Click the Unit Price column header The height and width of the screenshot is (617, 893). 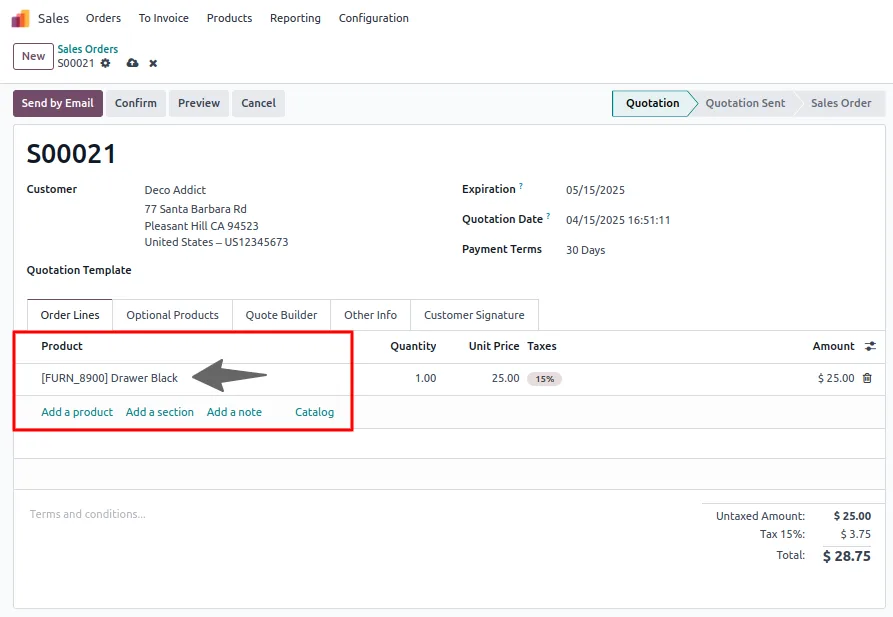[x=494, y=346]
